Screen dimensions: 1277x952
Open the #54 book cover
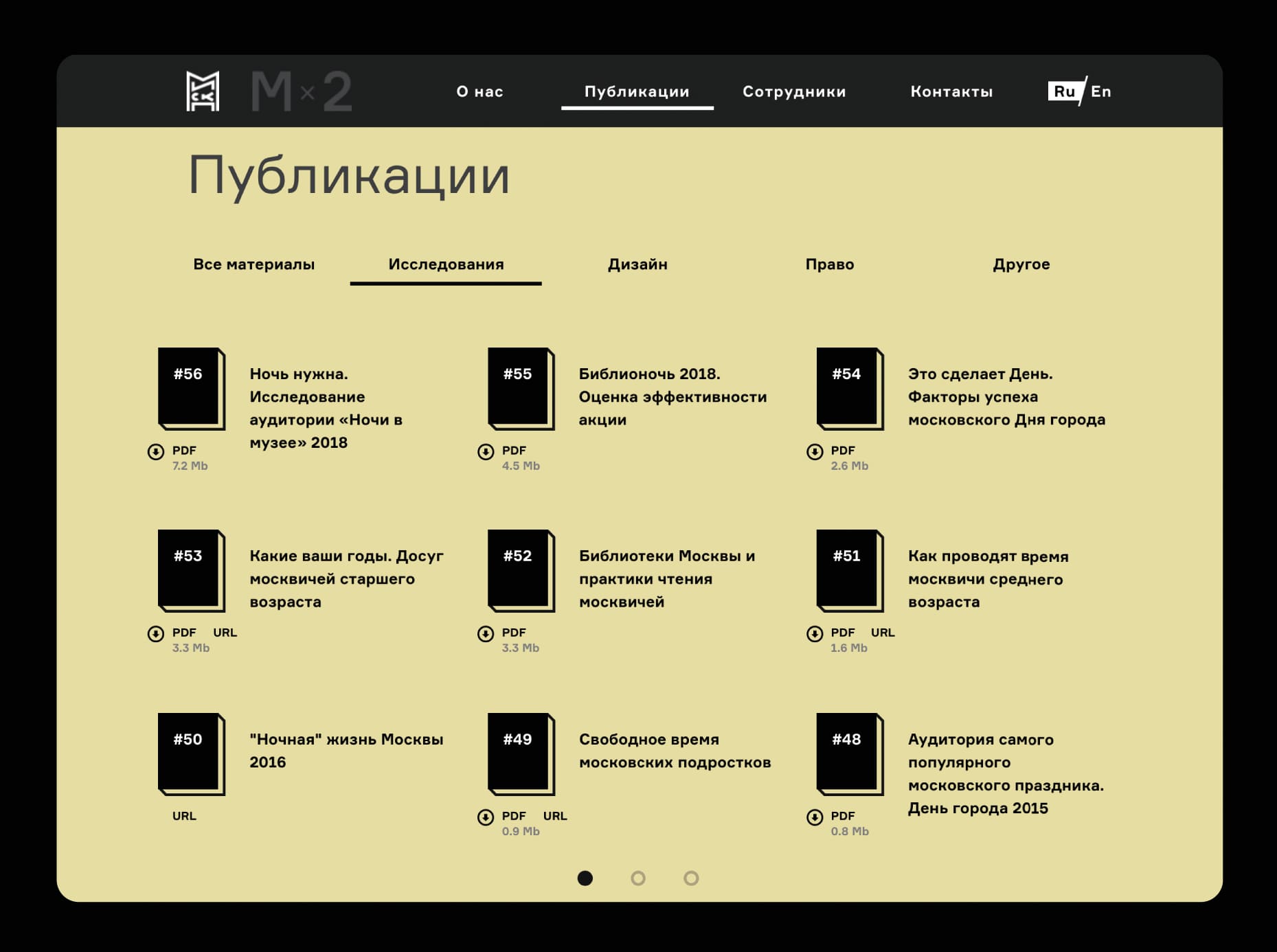pyautogui.click(x=850, y=389)
